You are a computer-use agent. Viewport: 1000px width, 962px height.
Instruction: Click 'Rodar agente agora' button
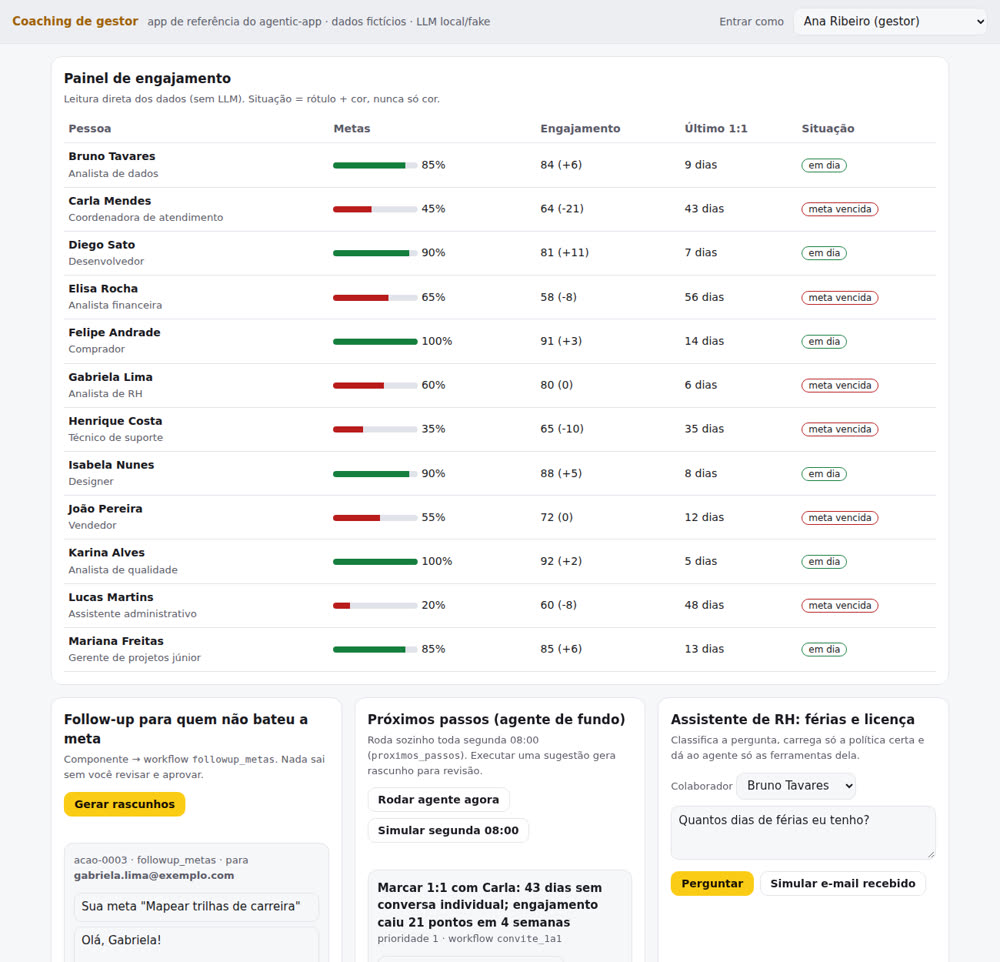[438, 799]
